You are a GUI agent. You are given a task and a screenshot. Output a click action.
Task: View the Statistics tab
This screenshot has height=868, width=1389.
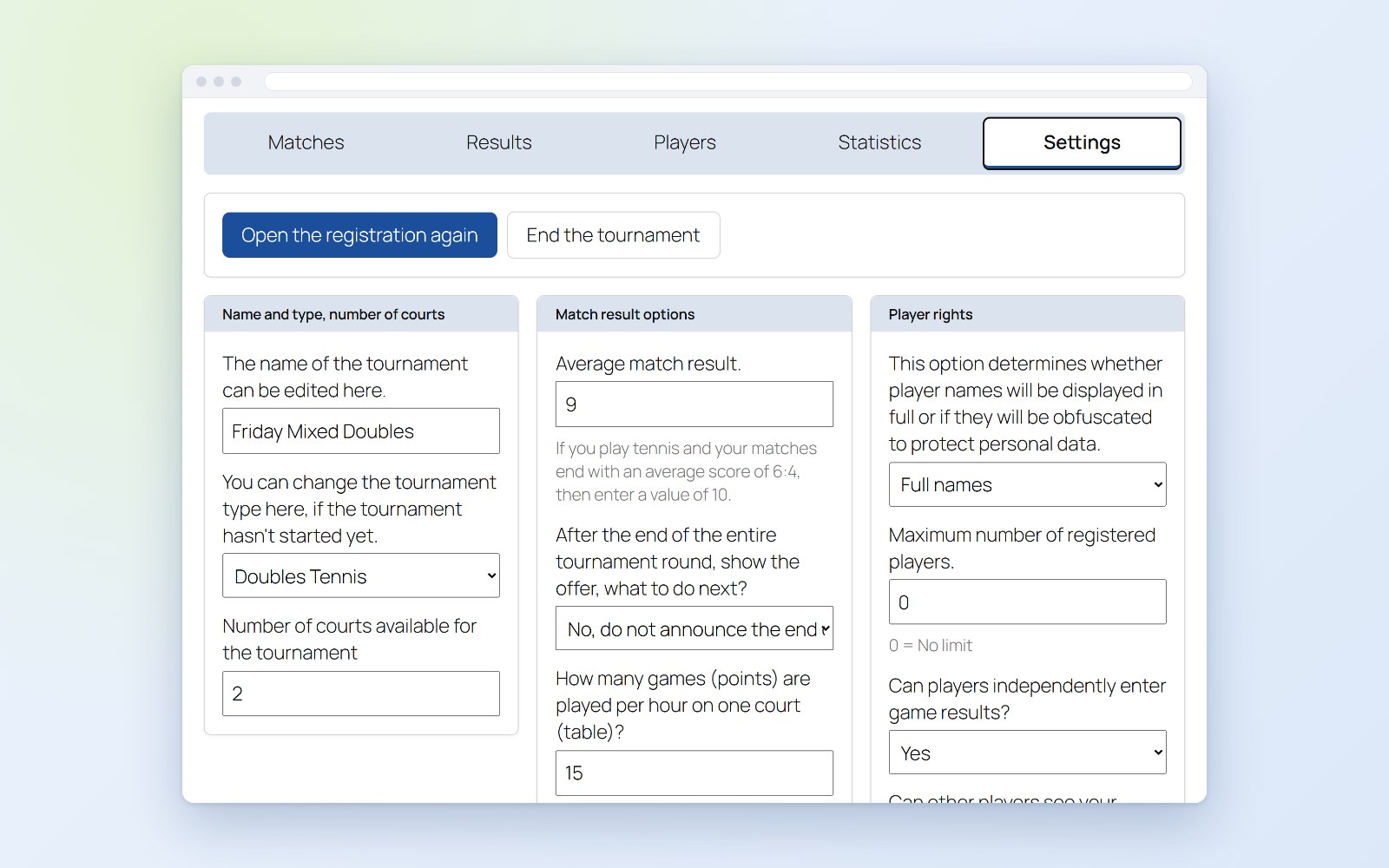click(879, 142)
